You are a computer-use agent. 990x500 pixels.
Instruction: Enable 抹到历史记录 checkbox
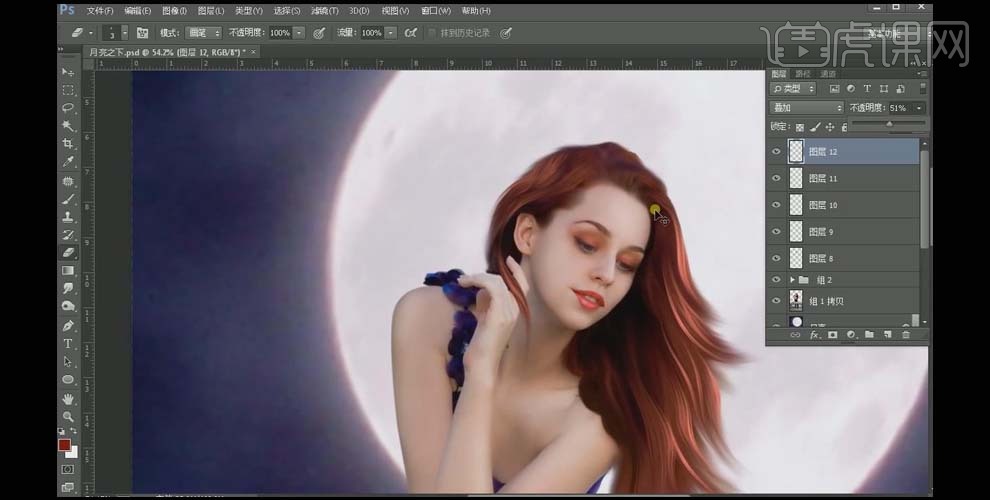[x=432, y=33]
